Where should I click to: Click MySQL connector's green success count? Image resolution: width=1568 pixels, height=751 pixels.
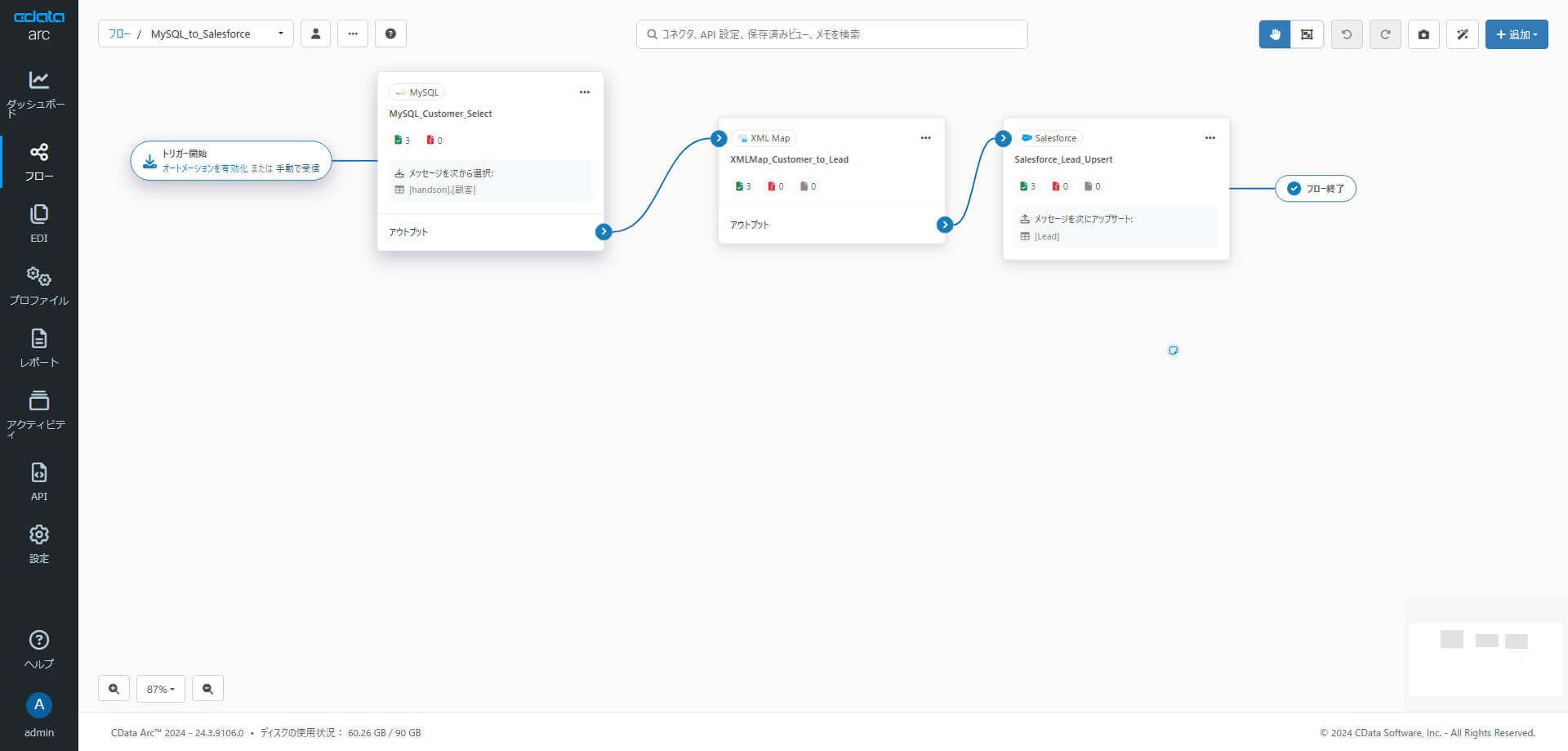pyautogui.click(x=402, y=140)
